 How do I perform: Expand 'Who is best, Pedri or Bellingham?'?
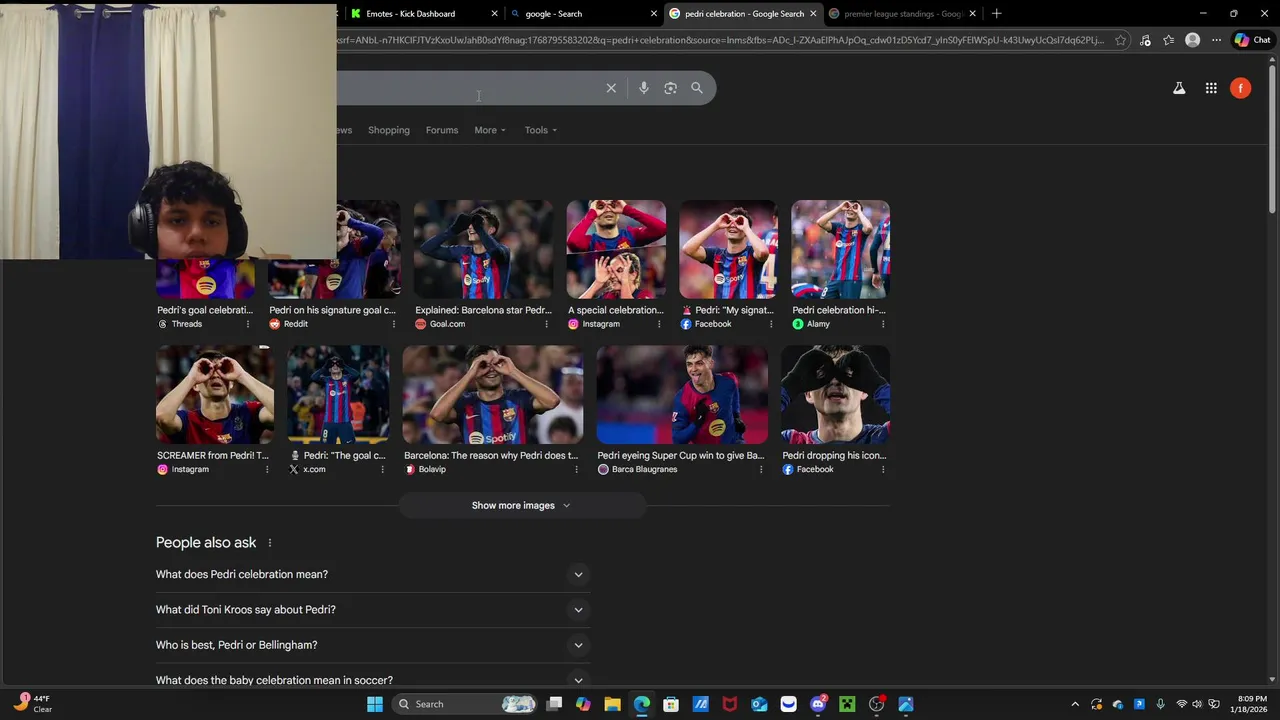(371, 645)
